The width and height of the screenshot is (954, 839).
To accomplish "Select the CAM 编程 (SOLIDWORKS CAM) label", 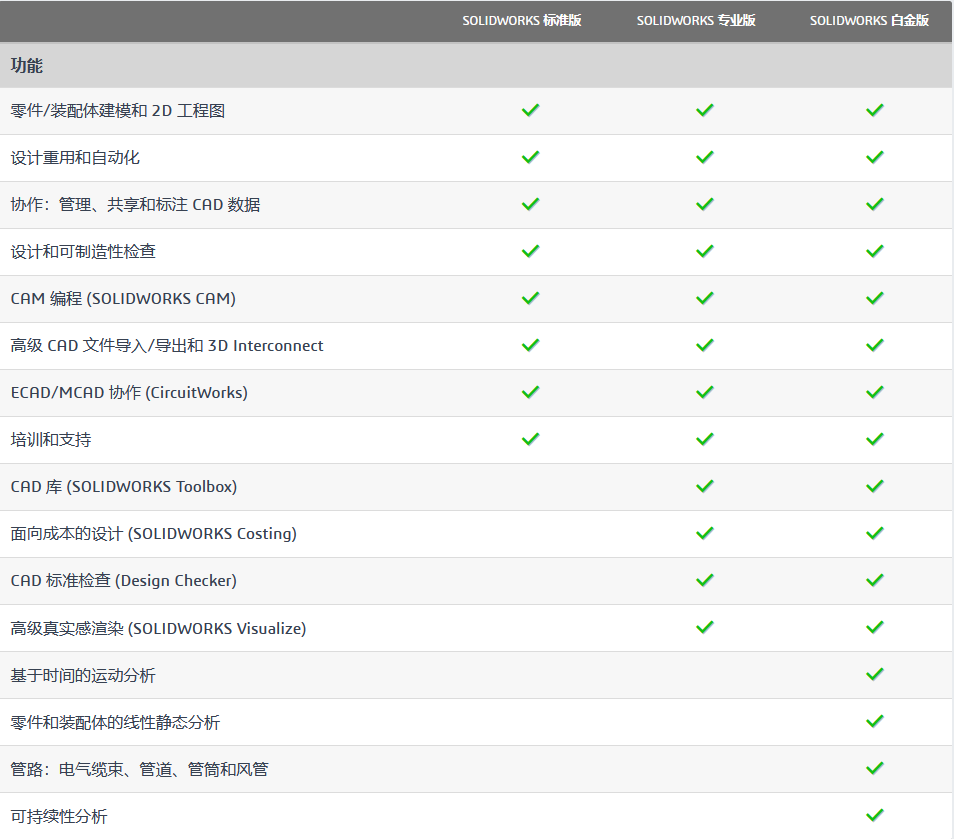I will (x=123, y=299).
